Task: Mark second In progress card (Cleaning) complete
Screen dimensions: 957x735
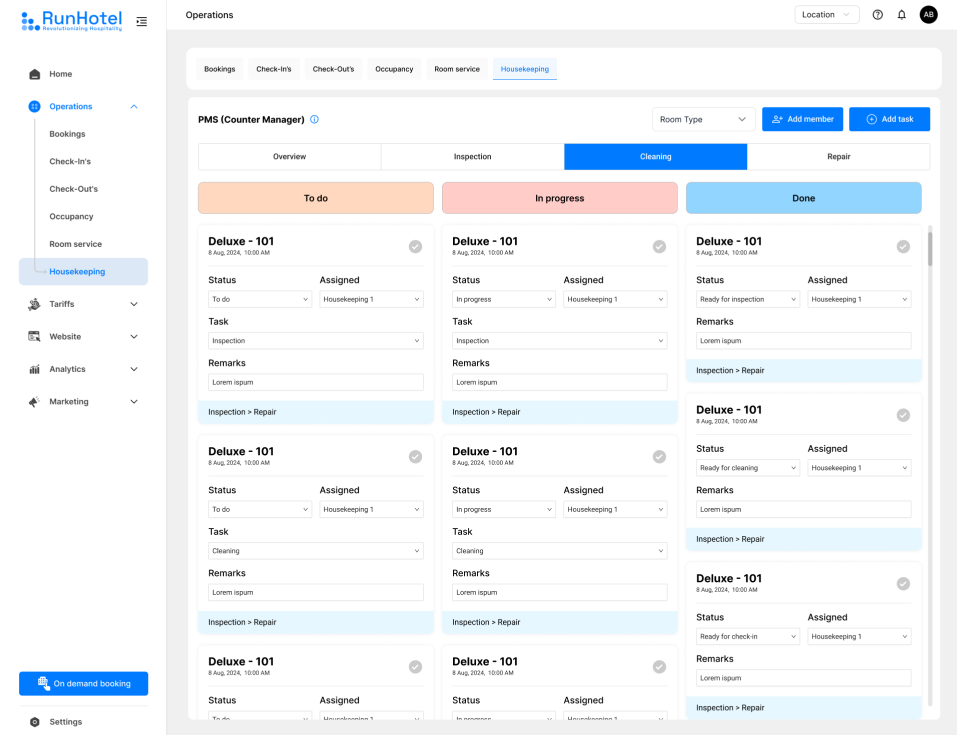Action: (659, 457)
